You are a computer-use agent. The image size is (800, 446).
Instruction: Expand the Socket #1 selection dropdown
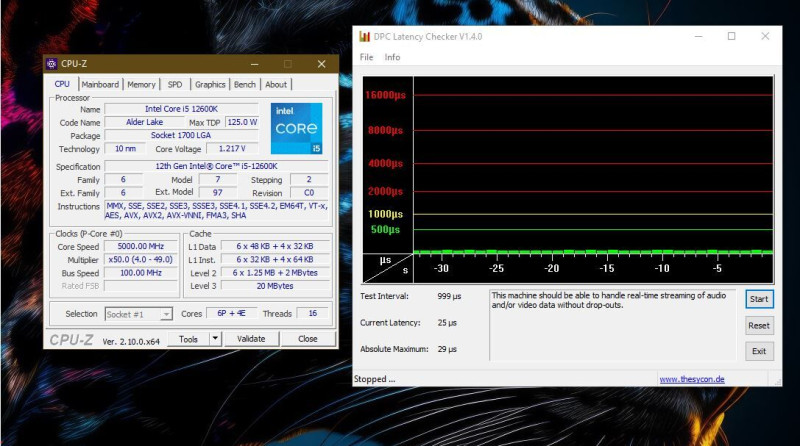[x=166, y=314]
